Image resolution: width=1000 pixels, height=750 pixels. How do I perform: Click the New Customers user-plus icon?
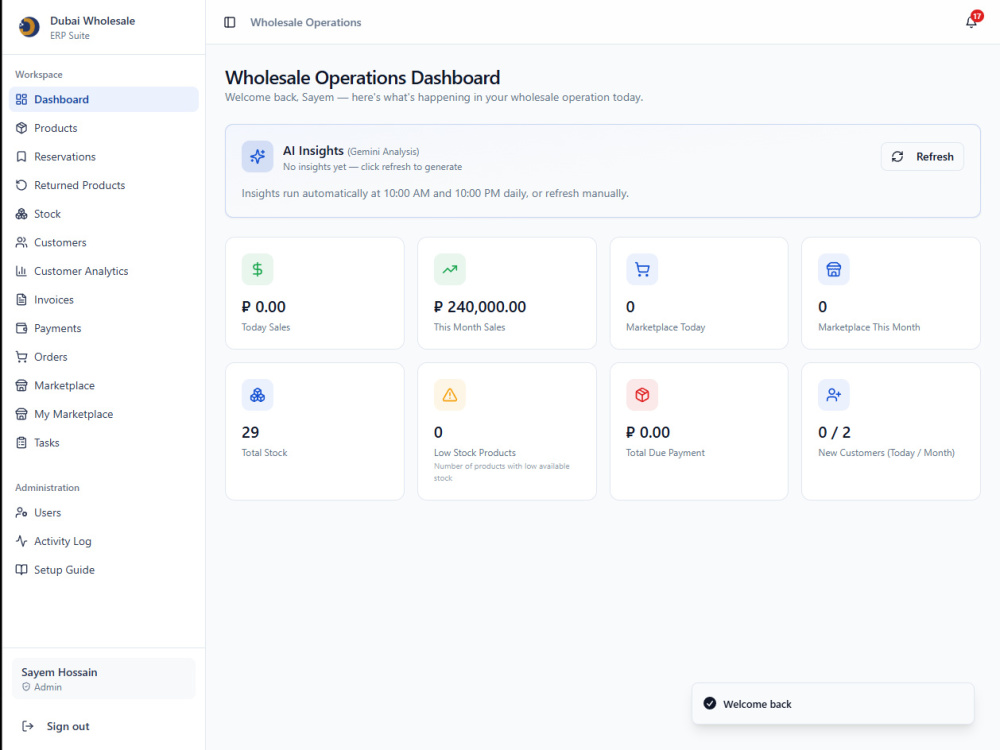coord(834,395)
